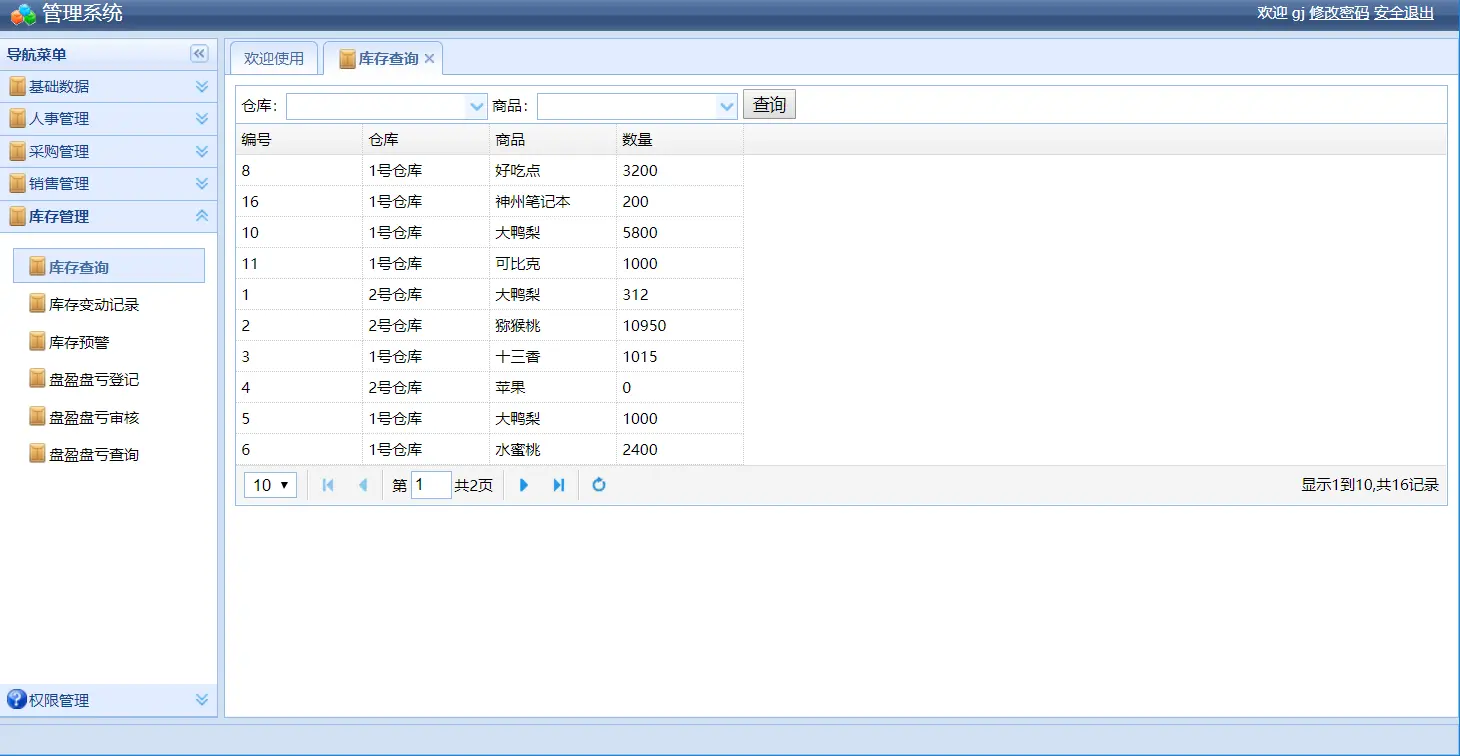Viewport: 1460px width, 756px height.
Task: Click the quantity value 10950
Action: tap(644, 326)
